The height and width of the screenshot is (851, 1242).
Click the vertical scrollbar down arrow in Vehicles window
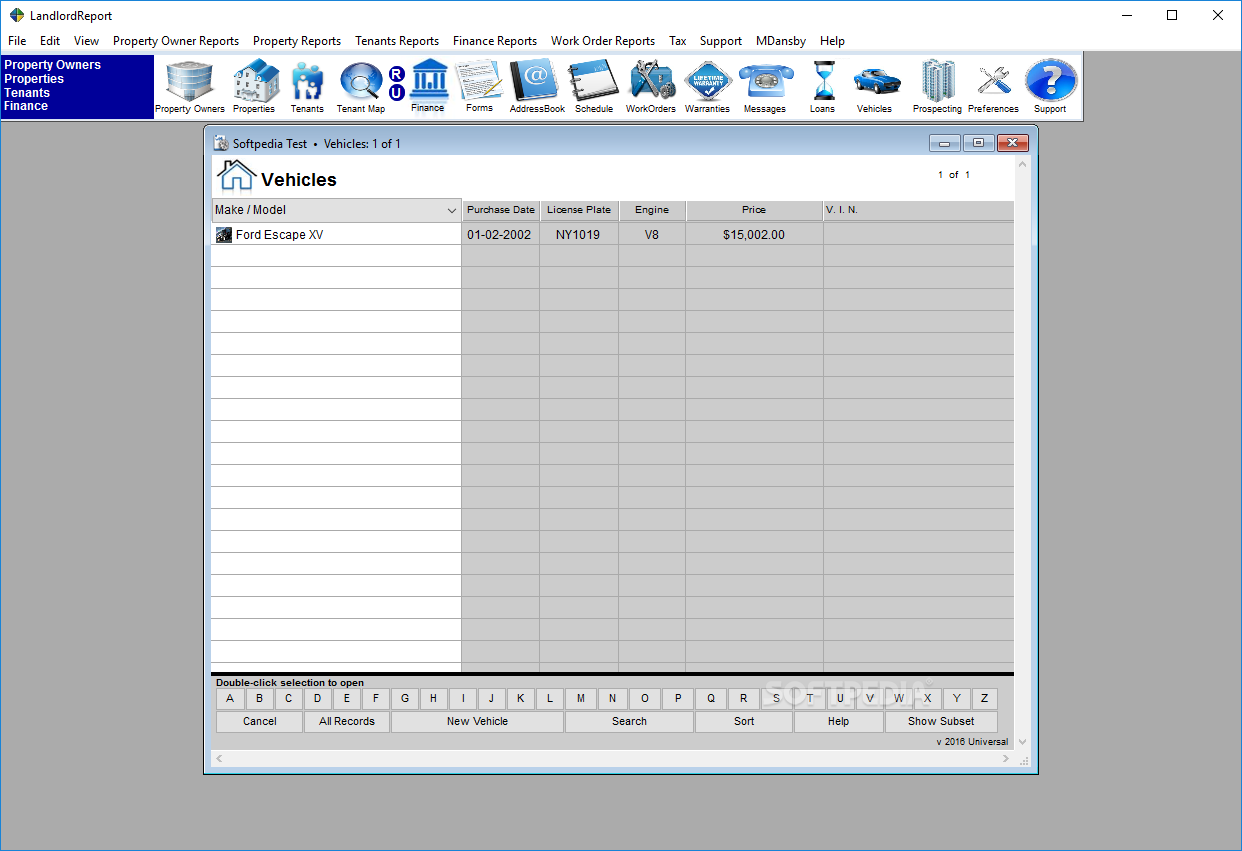click(x=1022, y=742)
